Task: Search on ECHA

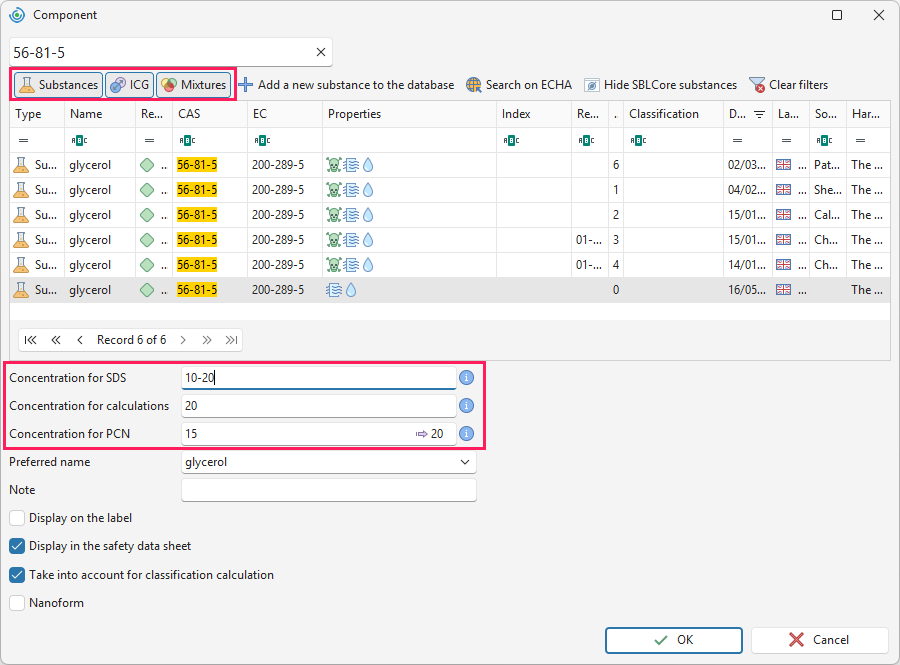Action: (519, 85)
